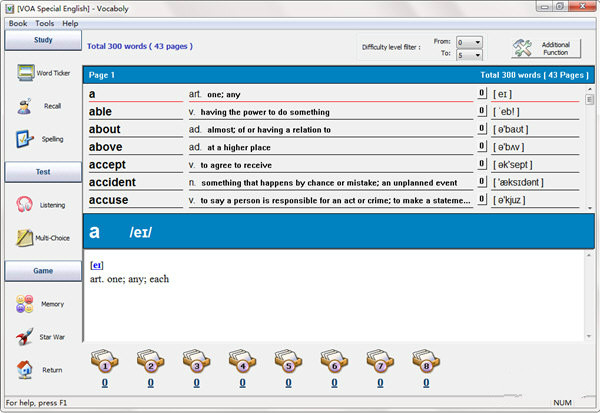This screenshot has width=600, height=413.
Task: Click the count link under box 1
Action: (105, 383)
